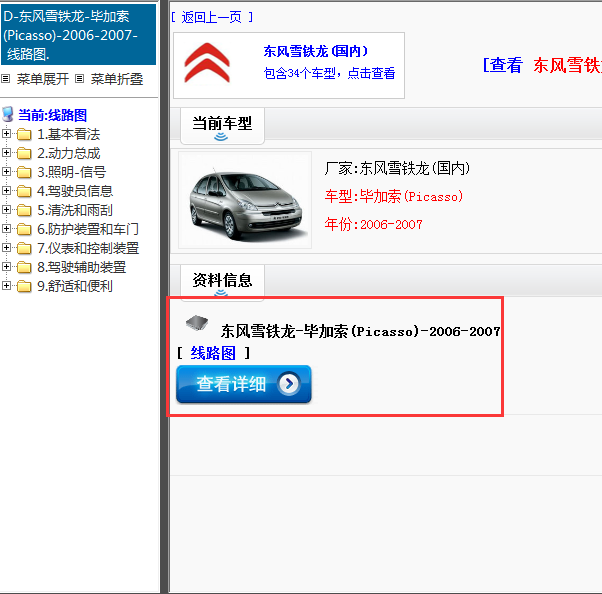Expand the 1.基本看法 tree node
The width and height of the screenshot is (602, 594).
6,134
